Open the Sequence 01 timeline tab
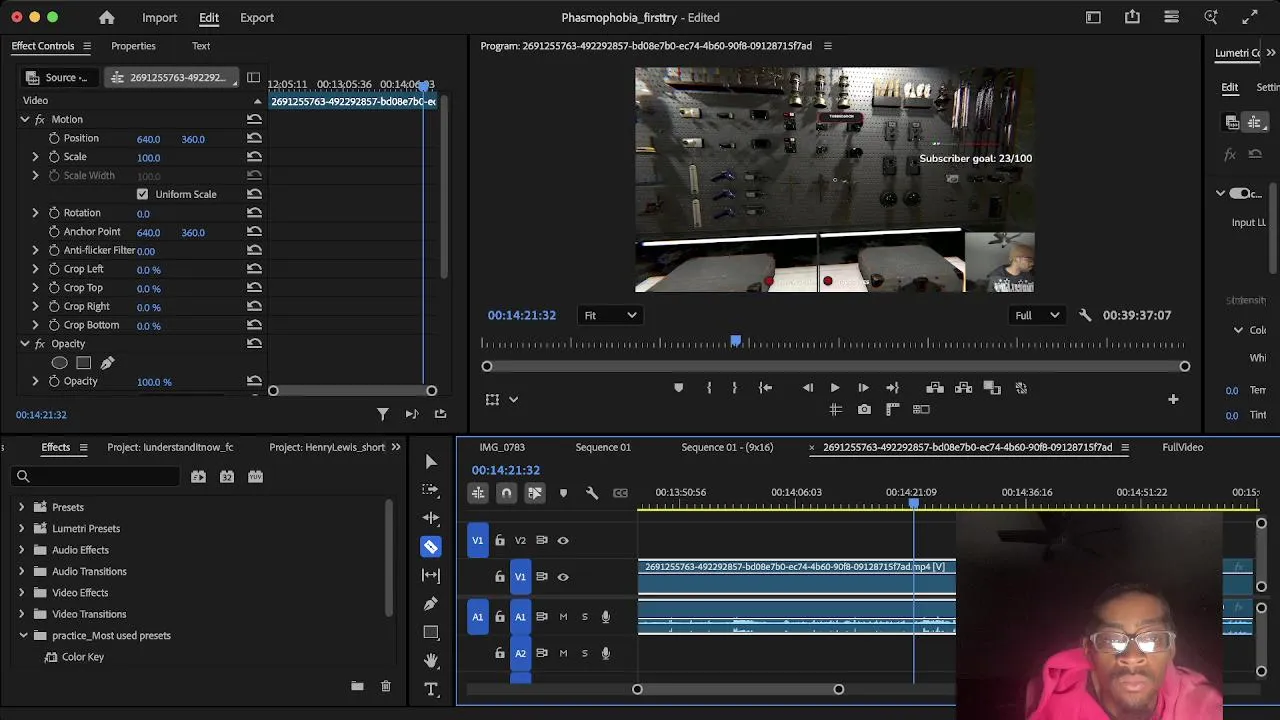The image size is (1280, 720). 603,447
